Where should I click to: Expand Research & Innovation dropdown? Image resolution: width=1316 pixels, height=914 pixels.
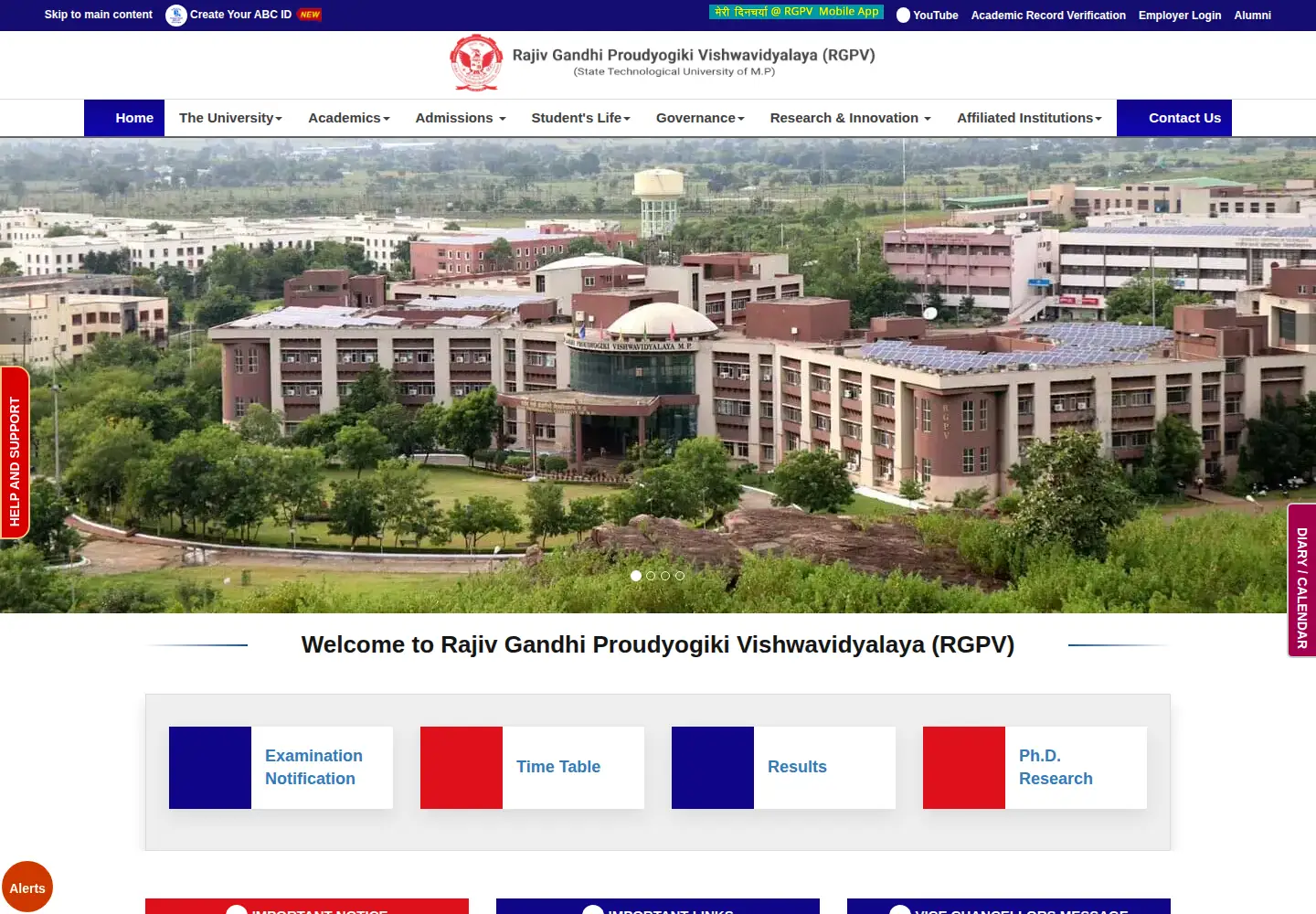(850, 118)
